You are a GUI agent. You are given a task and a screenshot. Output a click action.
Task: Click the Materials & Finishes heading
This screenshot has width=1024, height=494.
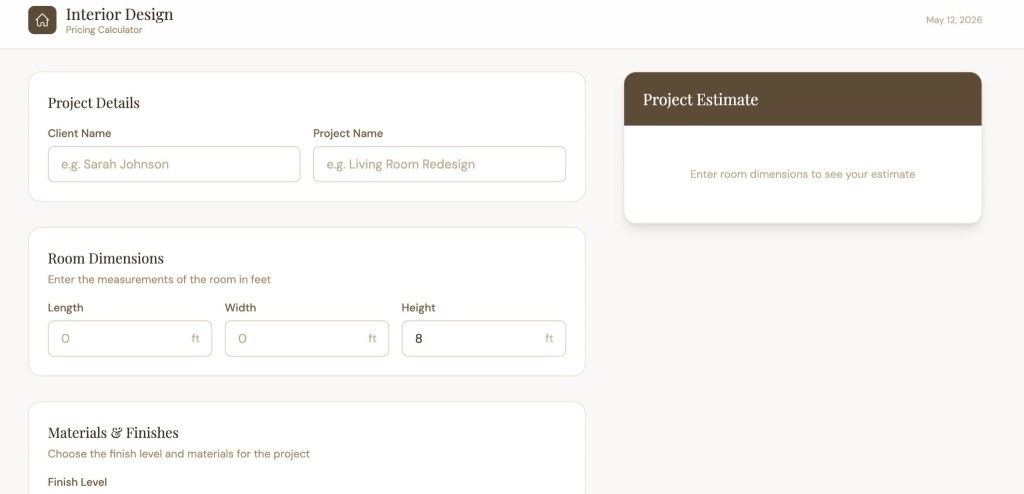click(113, 433)
